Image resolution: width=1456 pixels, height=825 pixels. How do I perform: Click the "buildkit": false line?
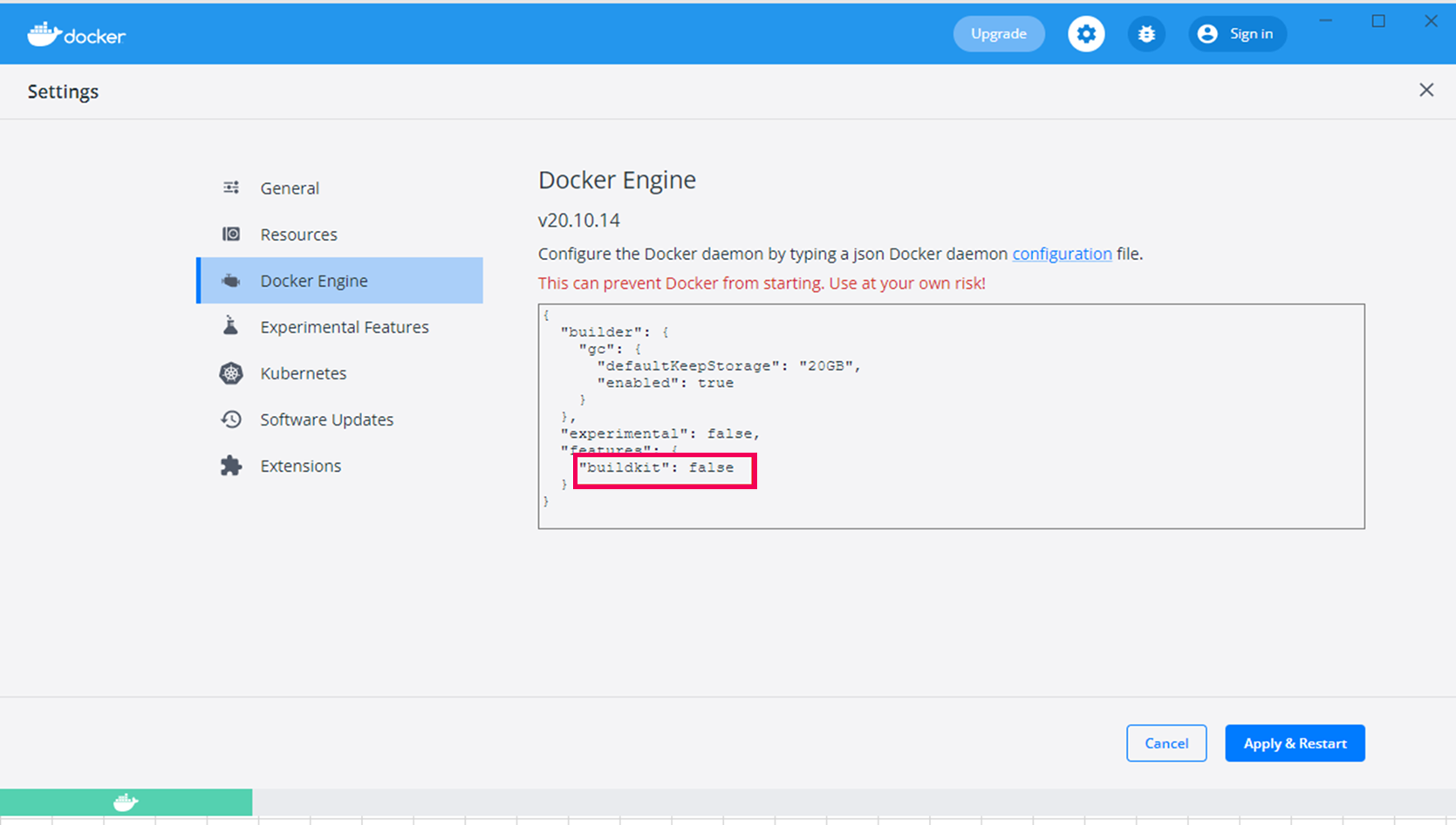coord(656,467)
